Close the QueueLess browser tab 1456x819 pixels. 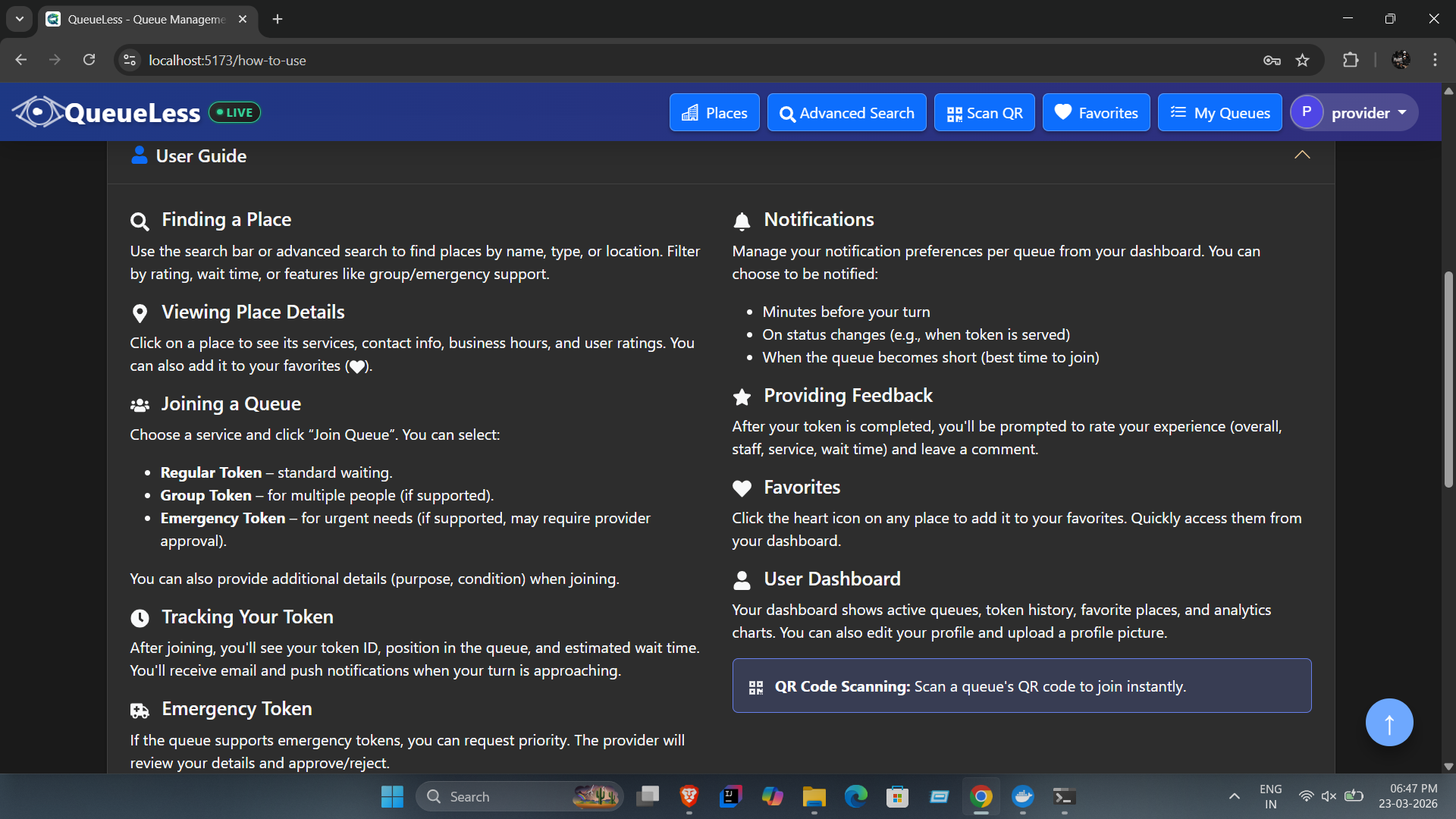(x=243, y=19)
